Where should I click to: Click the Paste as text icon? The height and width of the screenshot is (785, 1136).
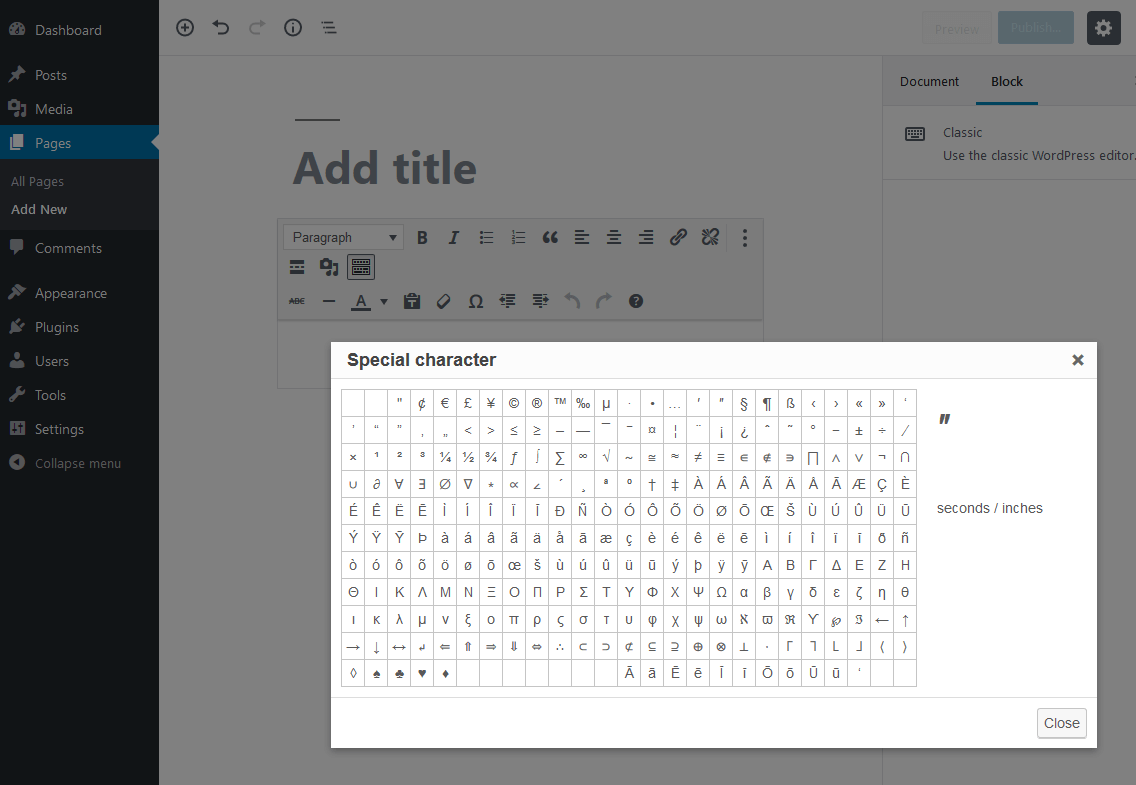[x=412, y=301]
